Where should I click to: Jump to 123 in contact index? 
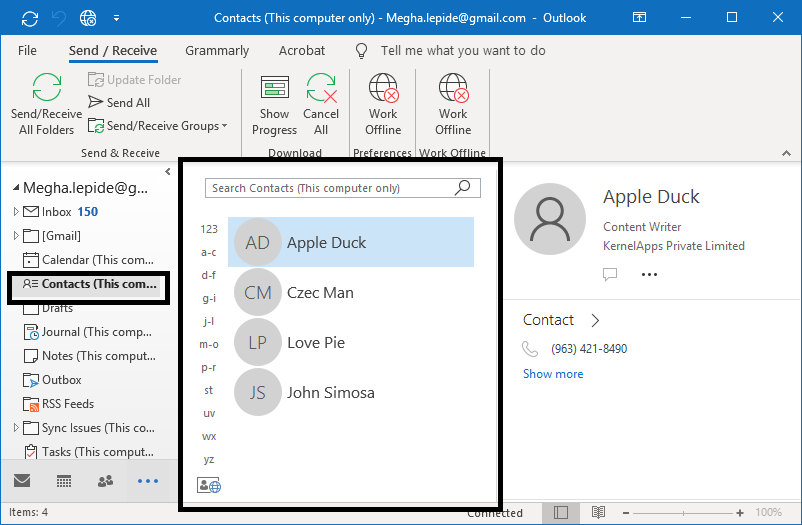click(209, 229)
